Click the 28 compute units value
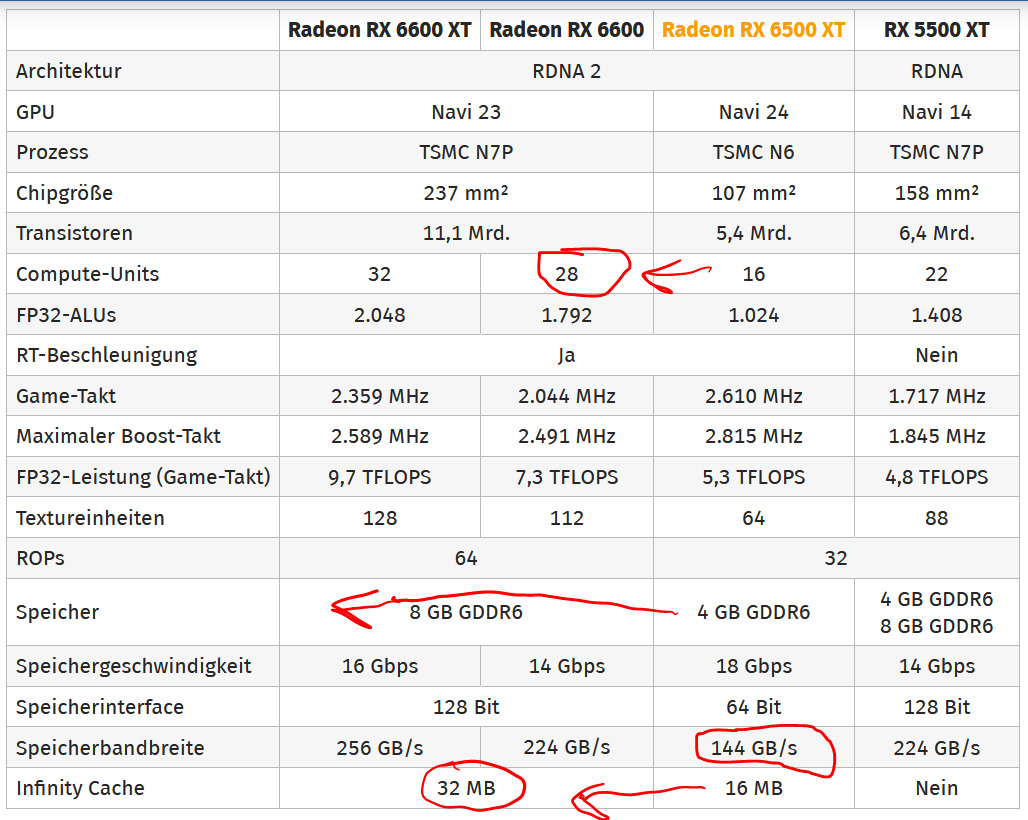Screen dimensions: 1028x820 click(x=566, y=274)
